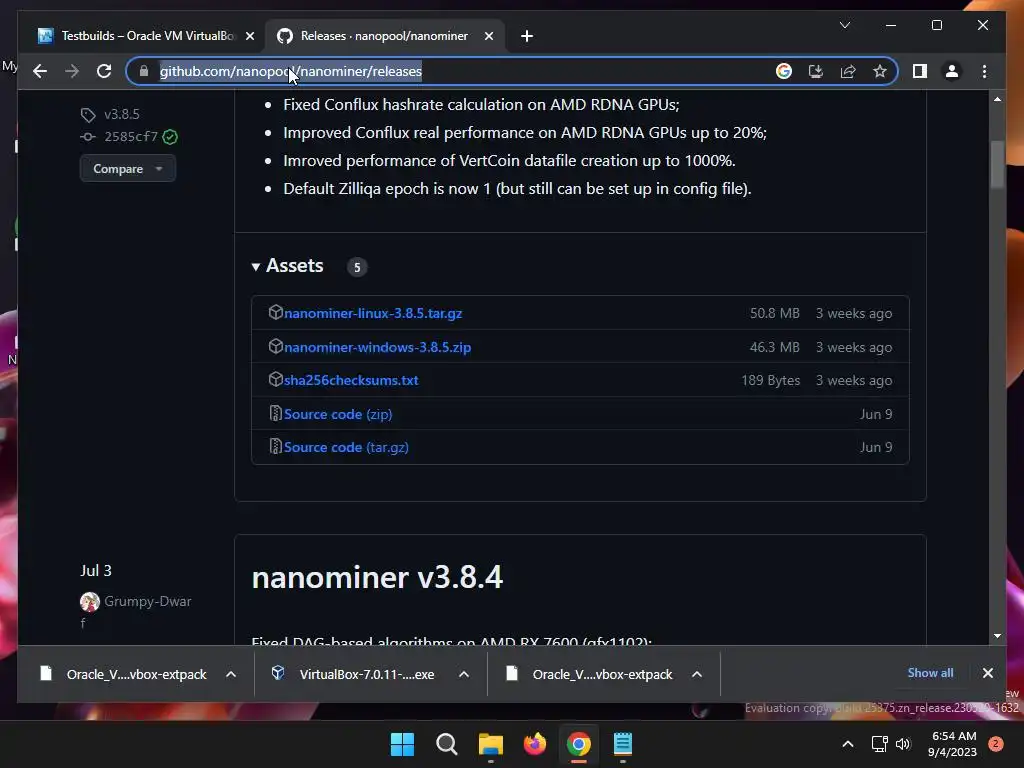The height and width of the screenshot is (768, 1024).
Task: Click the green verified check next to 2585cf7
Action: (x=170, y=136)
